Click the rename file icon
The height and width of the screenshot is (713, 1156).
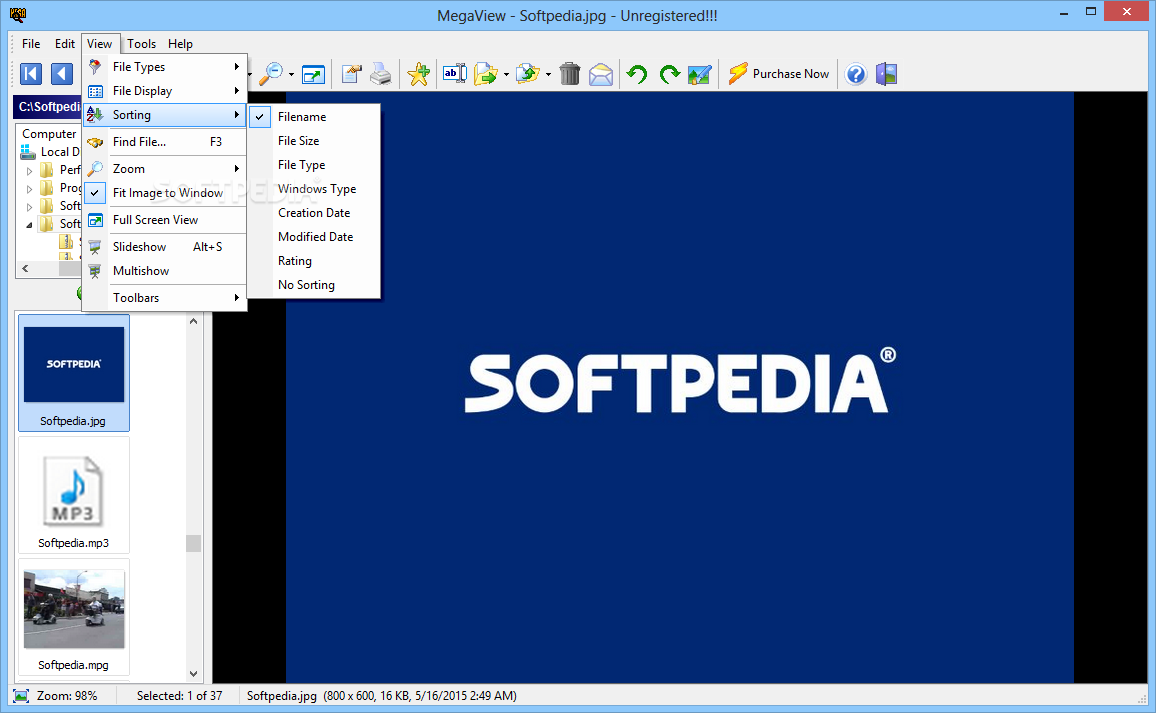coord(454,74)
